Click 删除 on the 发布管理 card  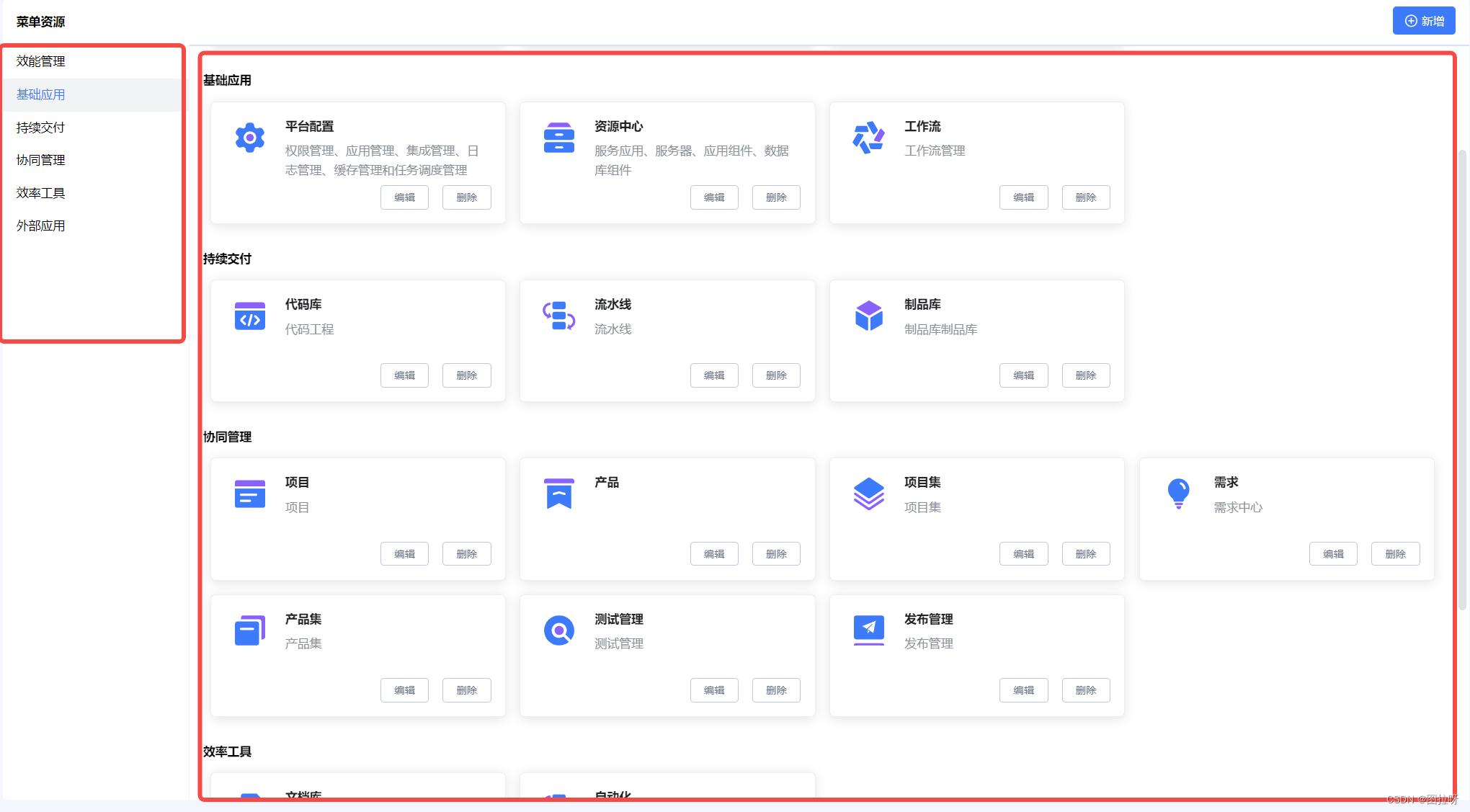click(1085, 690)
